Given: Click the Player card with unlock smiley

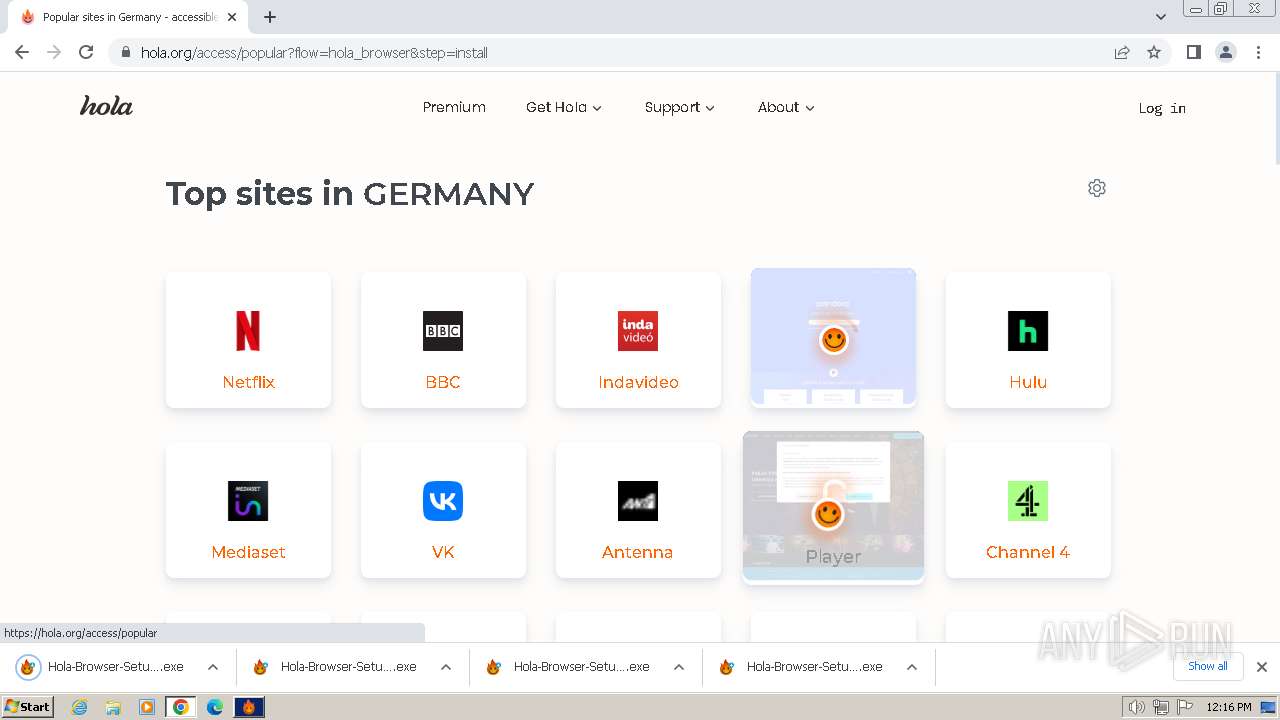Looking at the screenshot, I should 833,507.
